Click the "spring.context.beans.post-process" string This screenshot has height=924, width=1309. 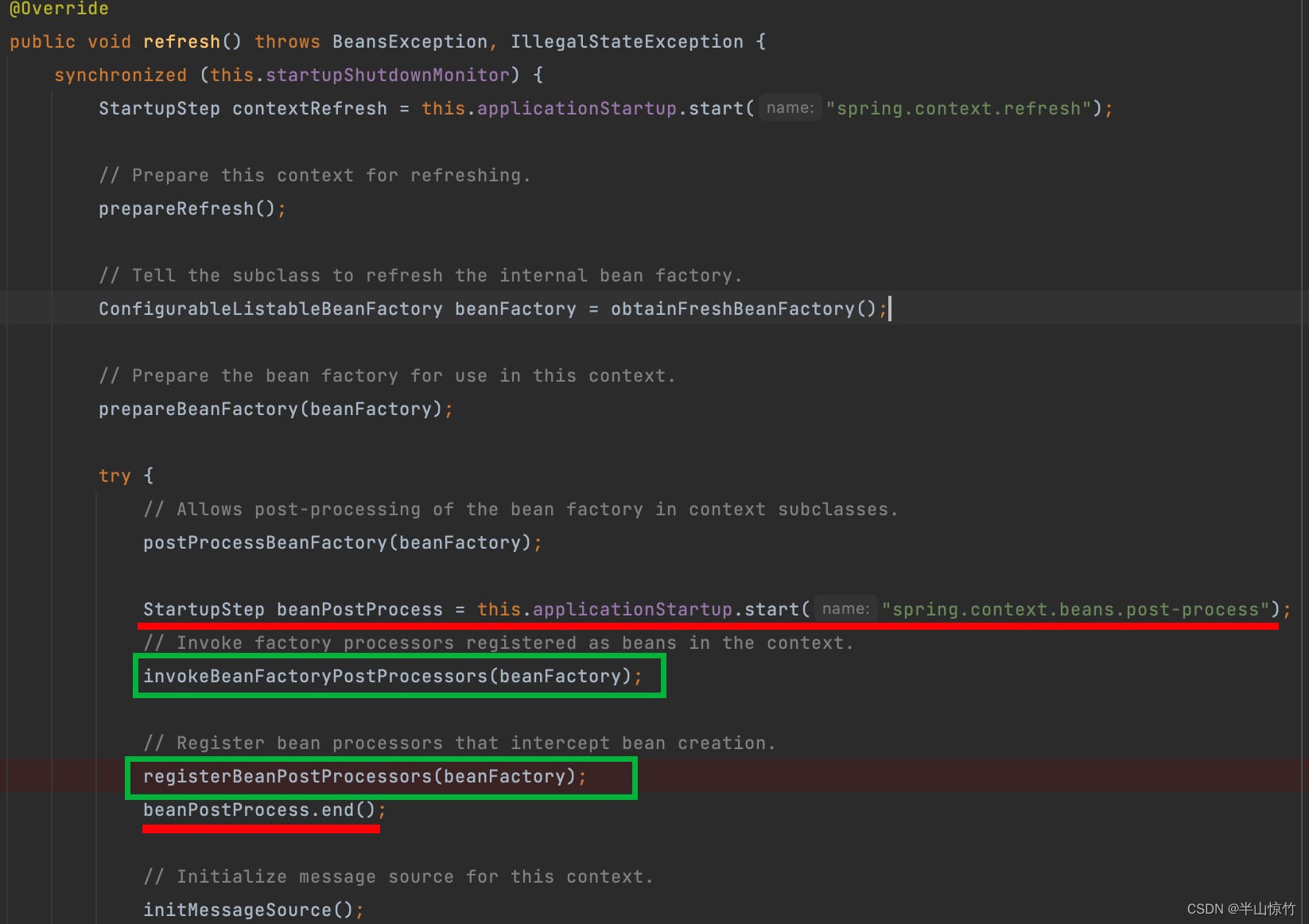[1075, 609]
